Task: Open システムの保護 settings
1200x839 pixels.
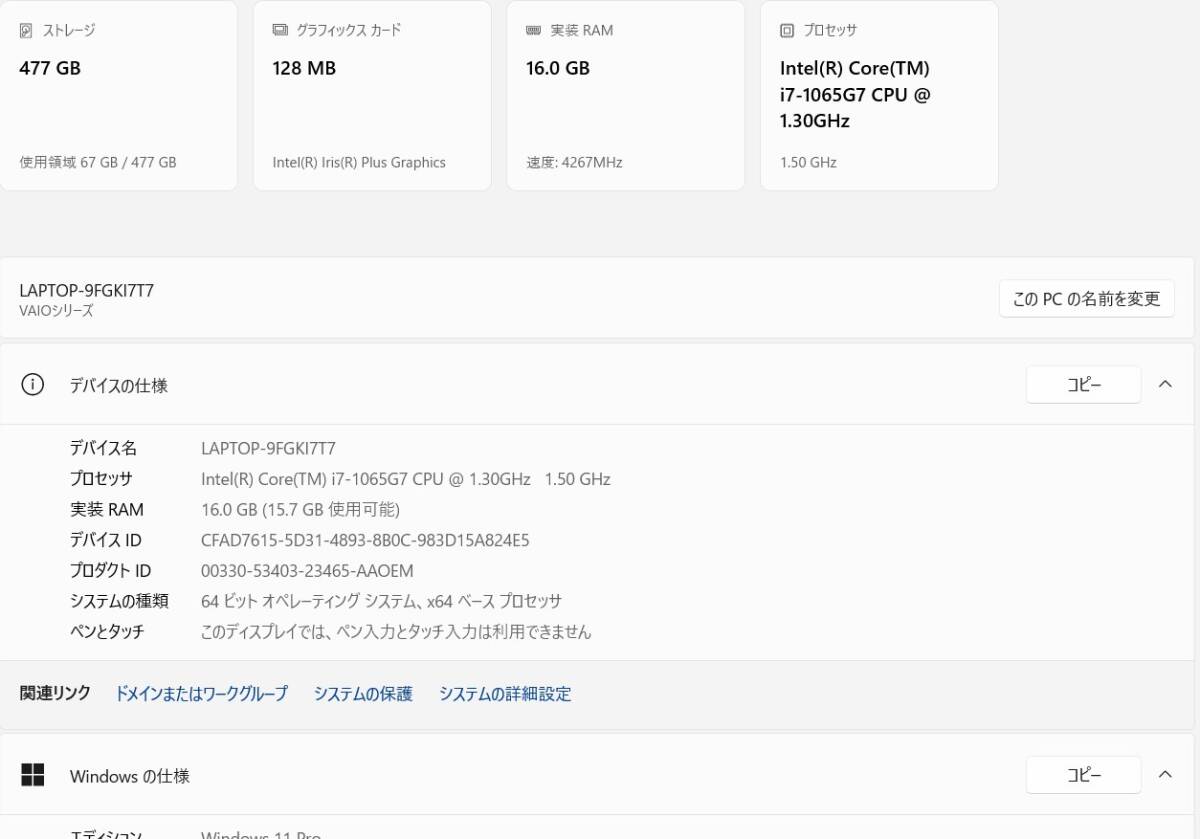Action: pyautogui.click(x=363, y=693)
